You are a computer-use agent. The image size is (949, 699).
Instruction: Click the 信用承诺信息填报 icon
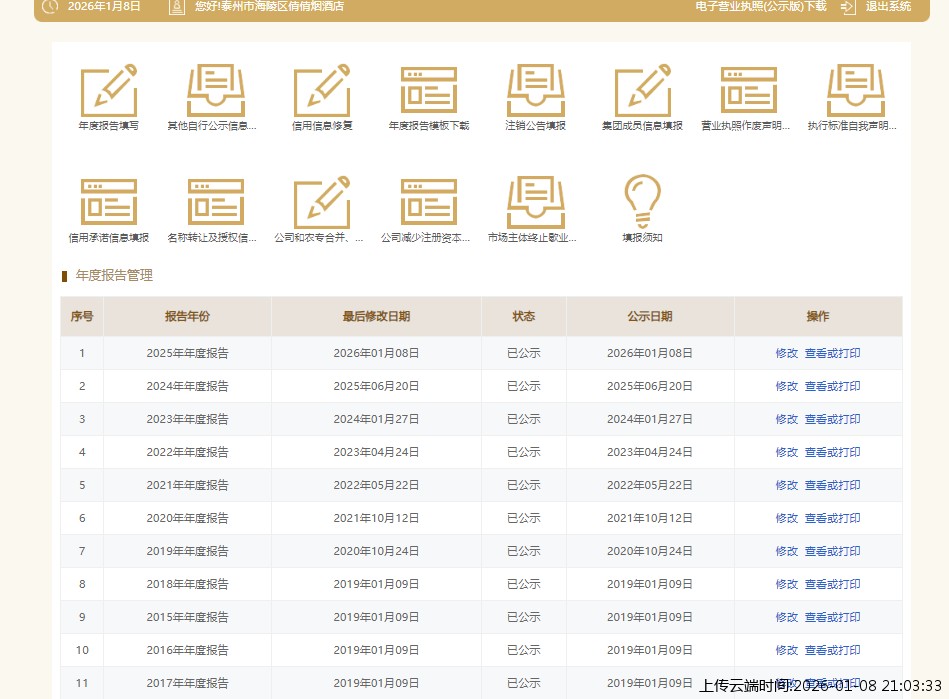pos(108,203)
